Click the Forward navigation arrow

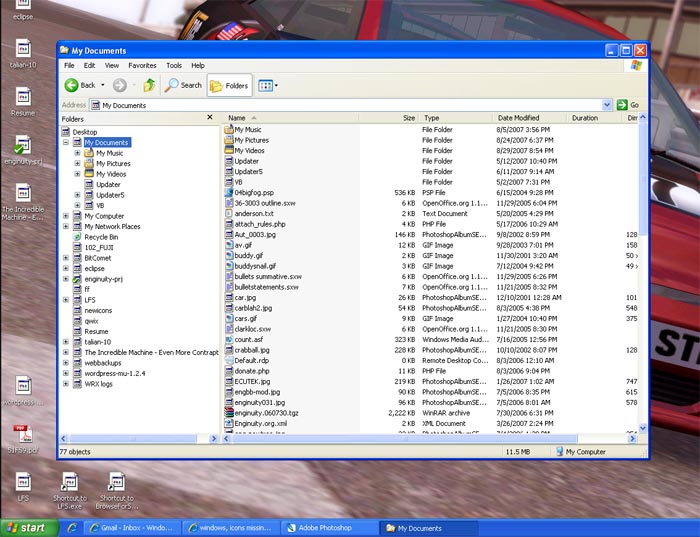(x=119, y=86)
